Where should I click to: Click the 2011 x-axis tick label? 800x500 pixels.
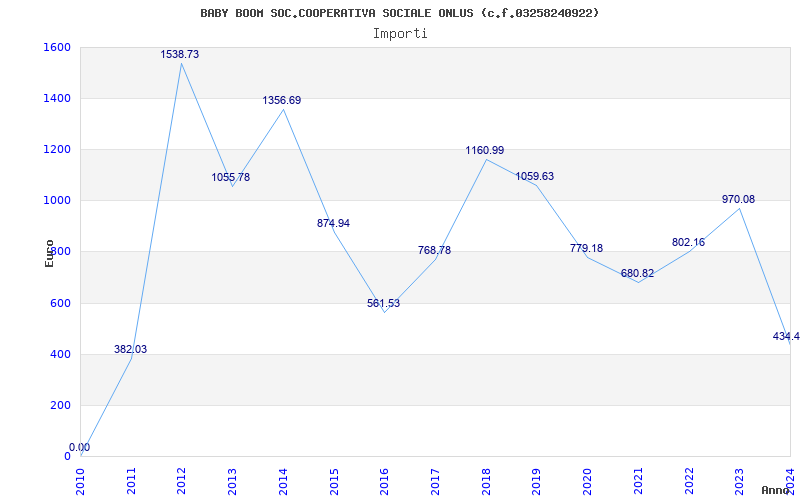(x=131, y=481)
